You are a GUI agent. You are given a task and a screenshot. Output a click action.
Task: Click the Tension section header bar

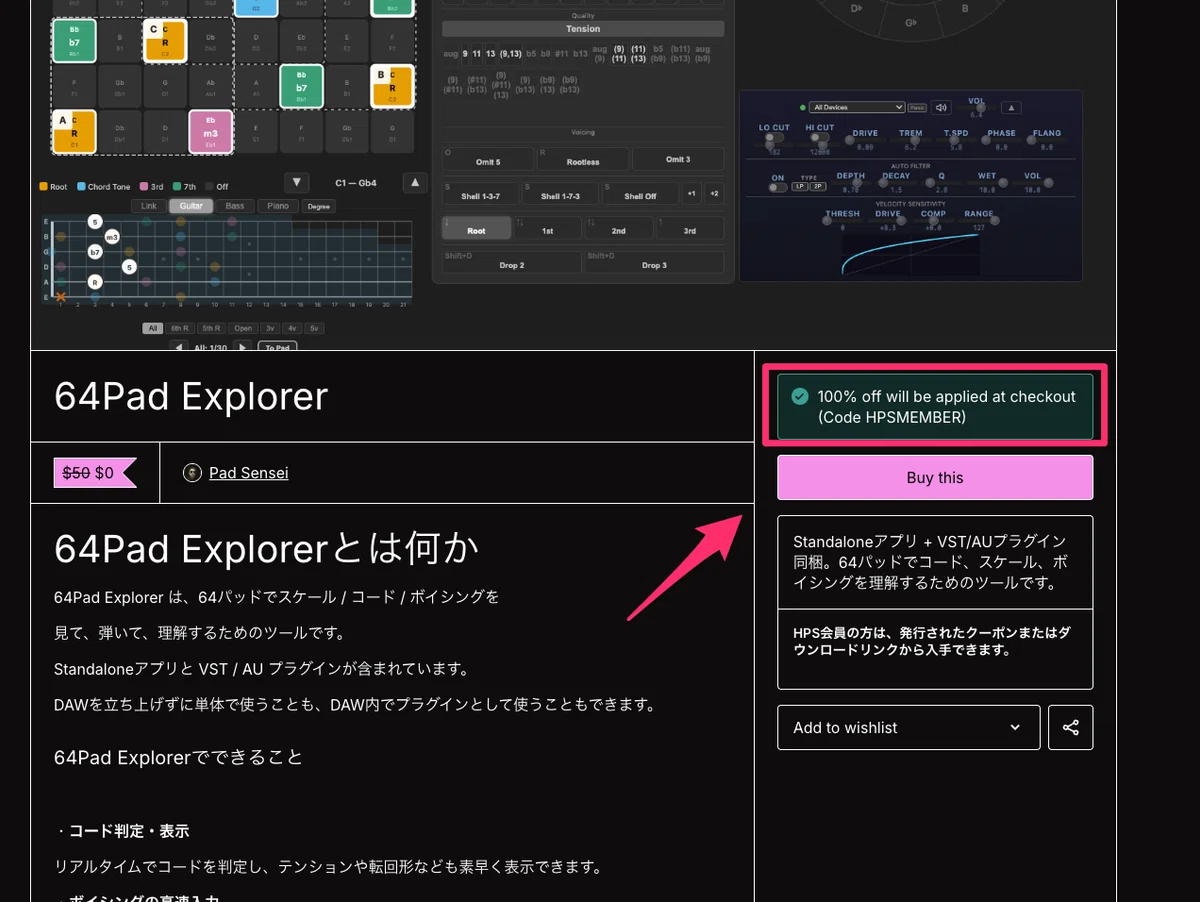583,29
